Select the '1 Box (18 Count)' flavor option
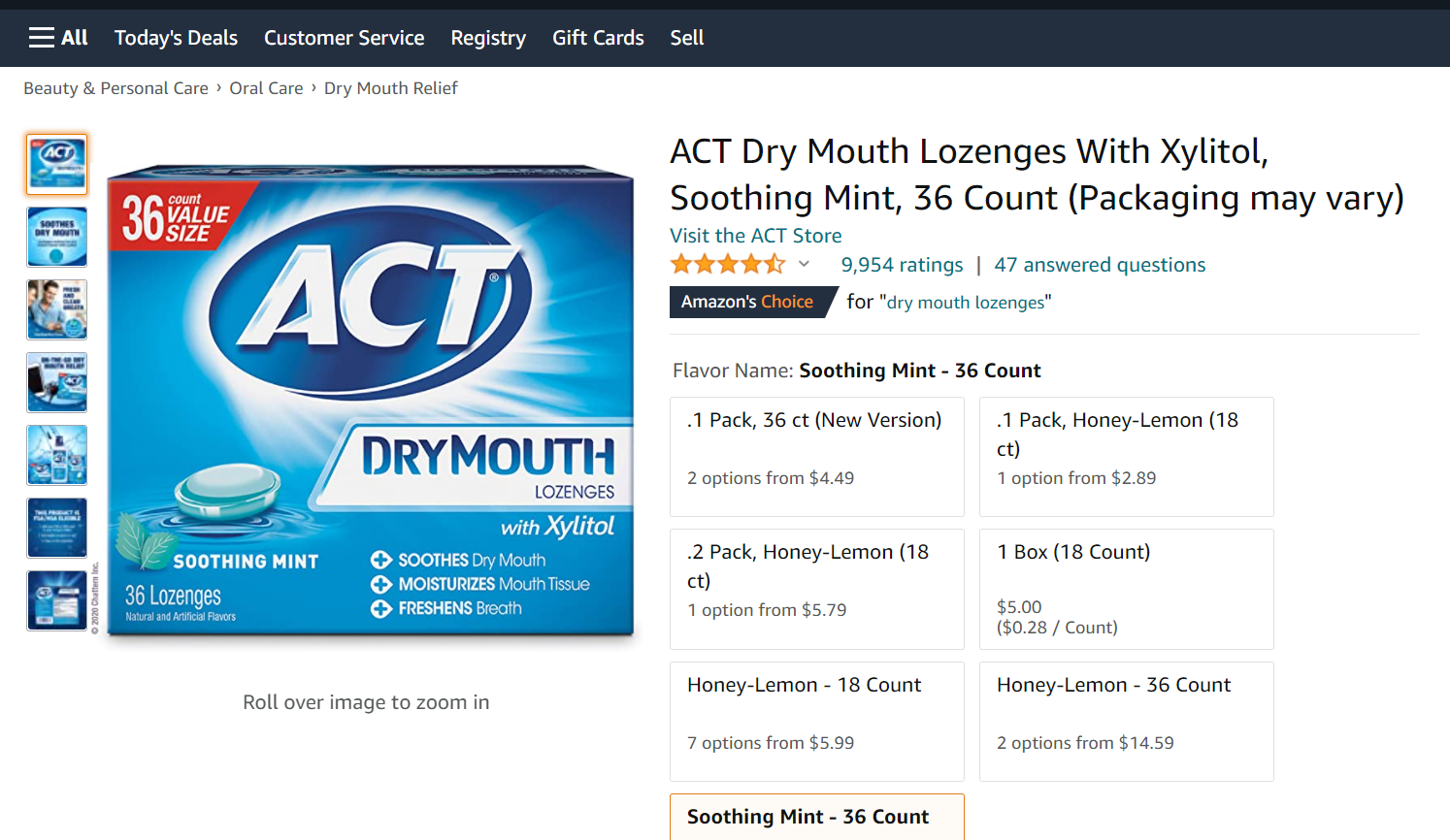 click(x=1126, y=589)
